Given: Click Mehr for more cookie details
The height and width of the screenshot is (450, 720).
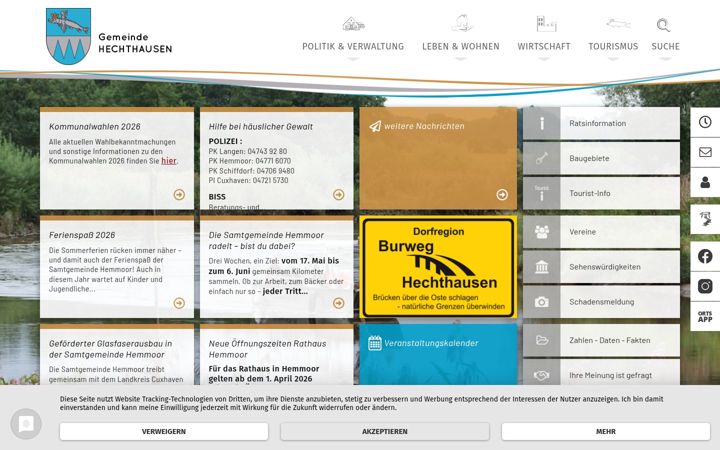Looking at the screenshot, I should [x=606, y=432].
